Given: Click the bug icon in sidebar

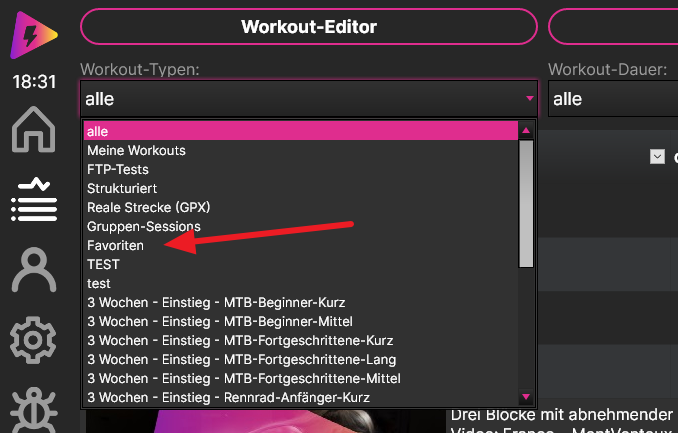Looking at the screenshot, I should coord(33,411).
